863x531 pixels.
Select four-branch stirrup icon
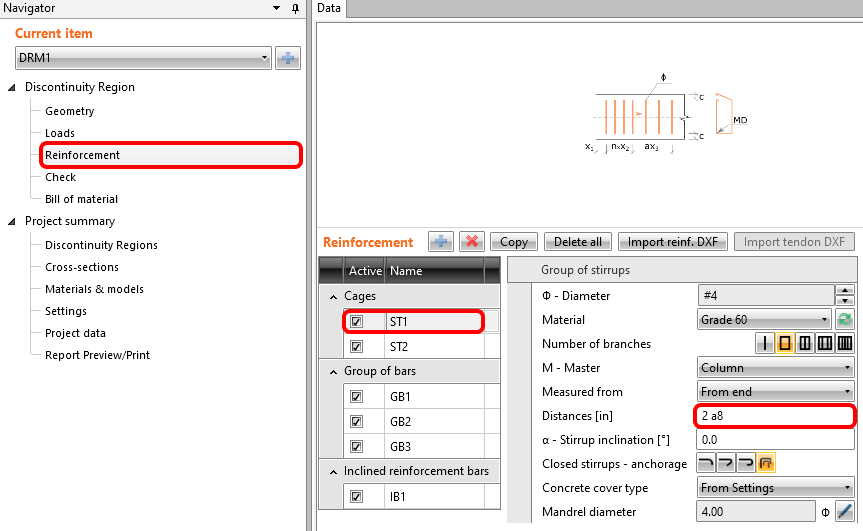(x=824, y=343)
